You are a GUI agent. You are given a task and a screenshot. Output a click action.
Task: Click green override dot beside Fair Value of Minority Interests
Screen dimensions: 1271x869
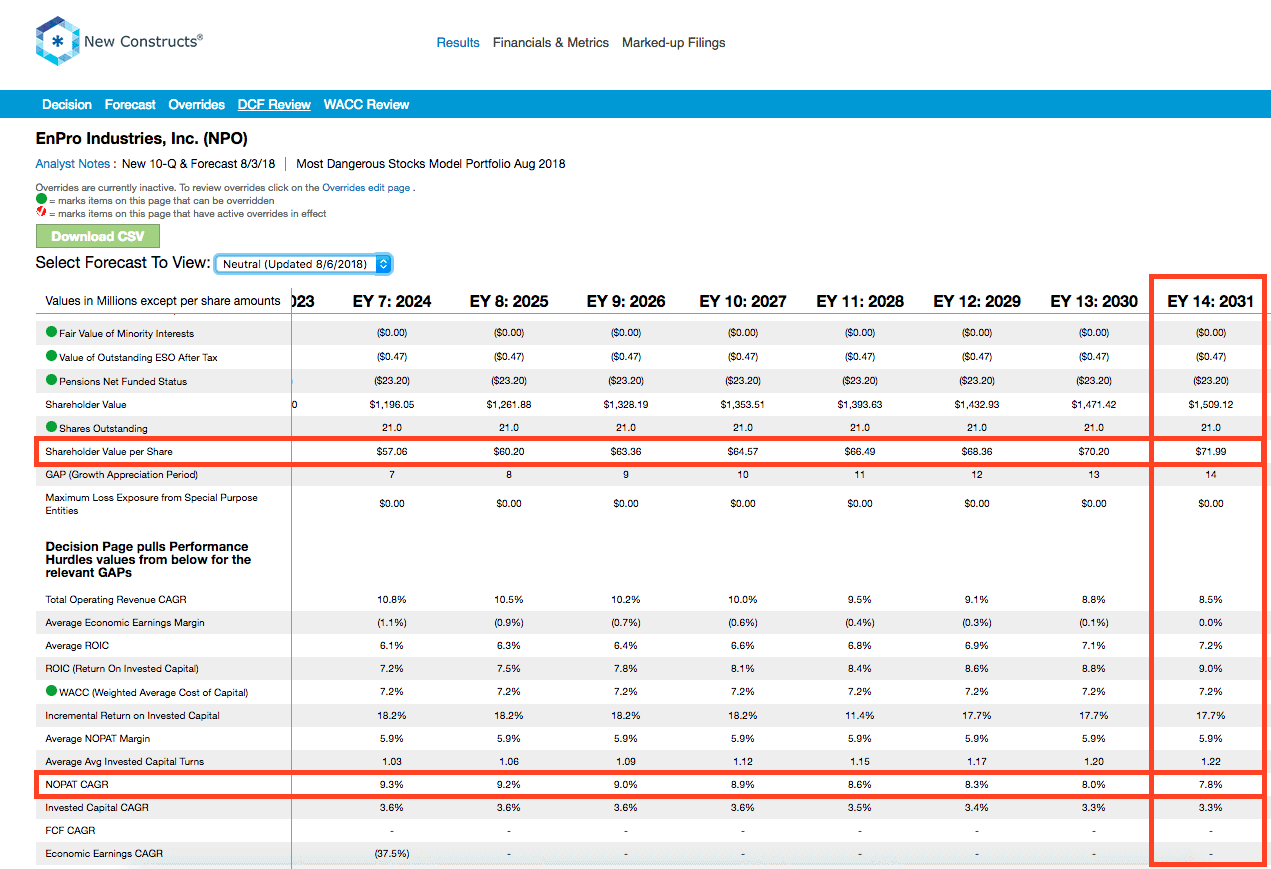pyautogui.click(x=51, y=332)
